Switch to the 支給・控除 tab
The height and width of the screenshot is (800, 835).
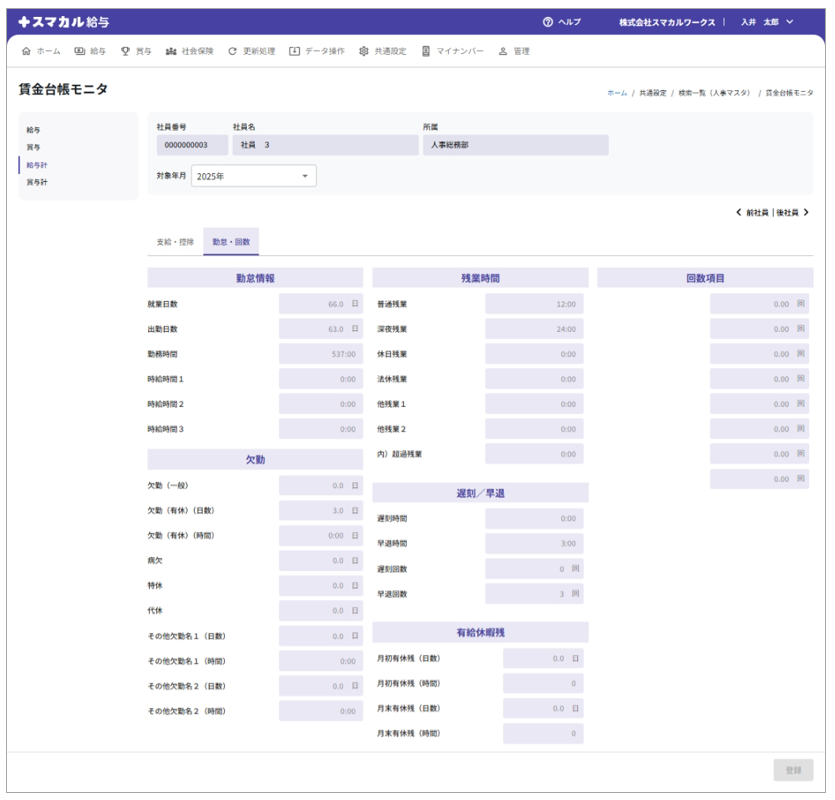coord(175,242)
